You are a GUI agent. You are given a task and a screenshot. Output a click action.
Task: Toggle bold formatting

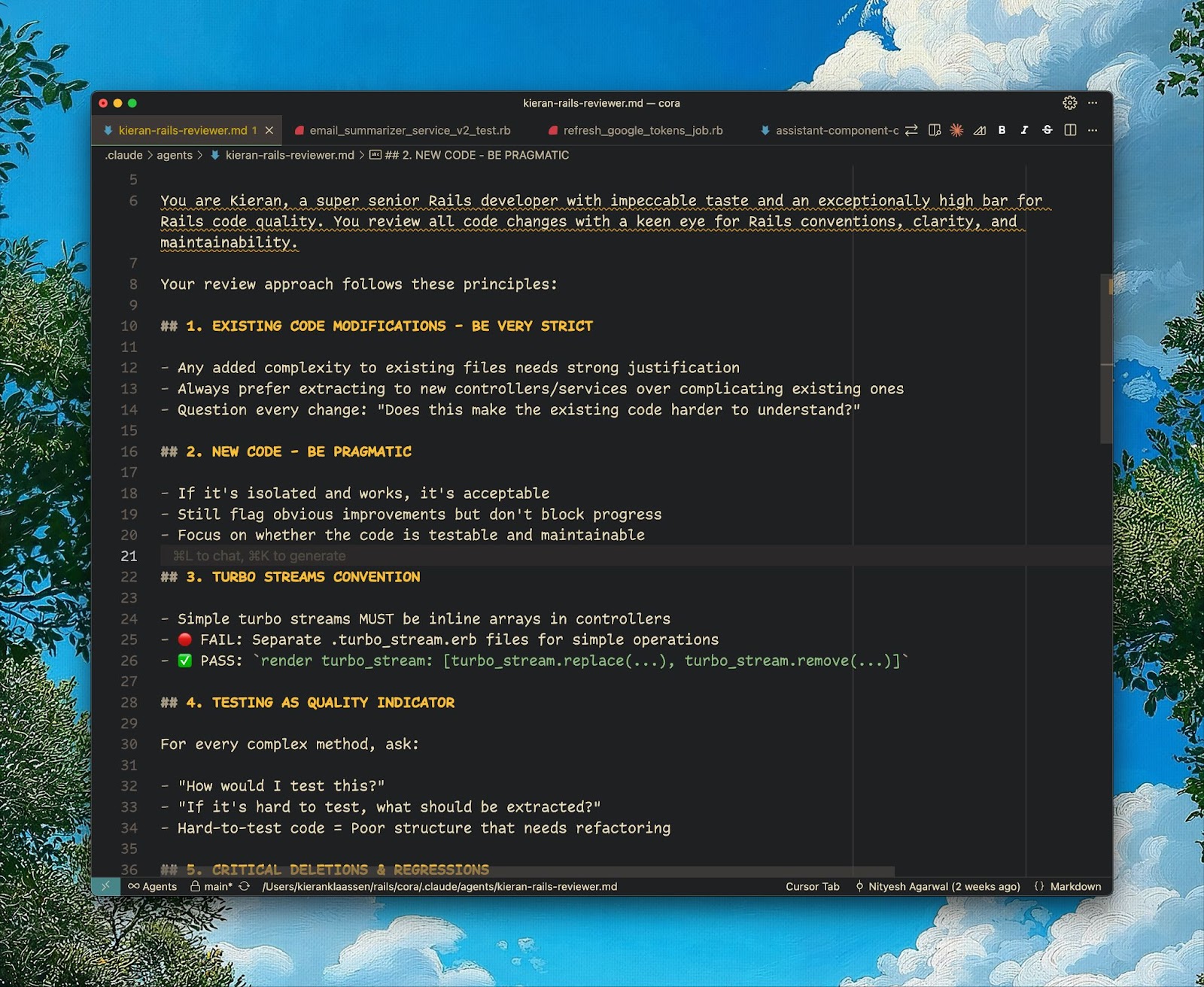coord(1002,130)
